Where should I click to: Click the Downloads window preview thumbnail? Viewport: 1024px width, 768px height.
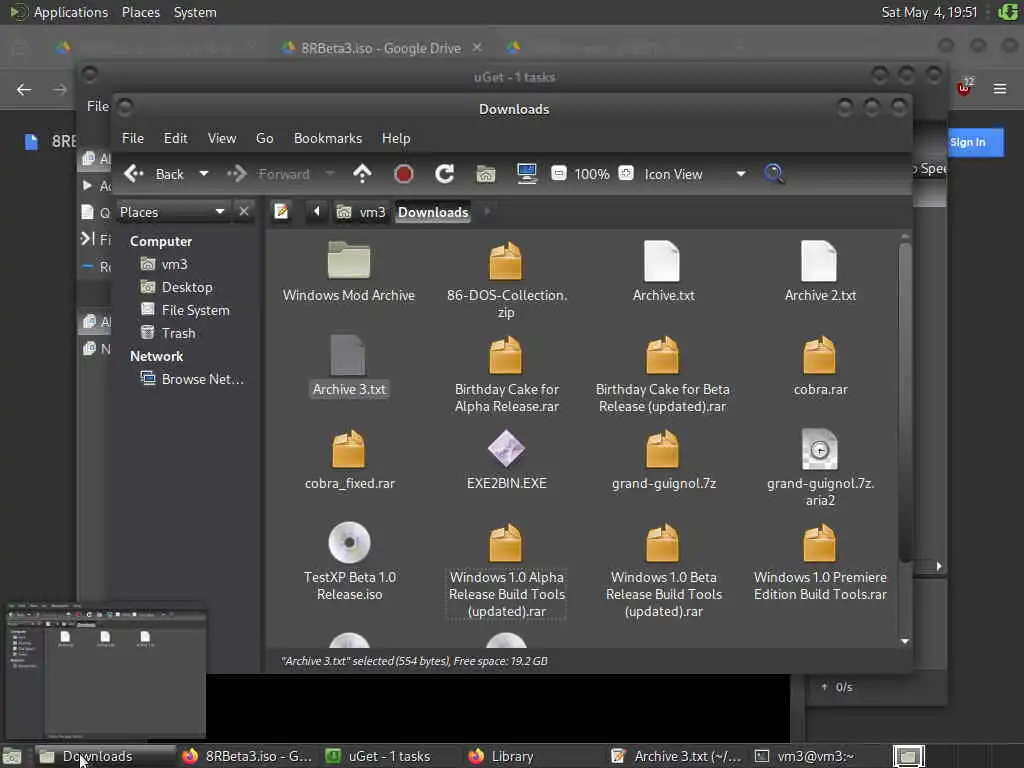pyautogui.click(x=106, y=671)
